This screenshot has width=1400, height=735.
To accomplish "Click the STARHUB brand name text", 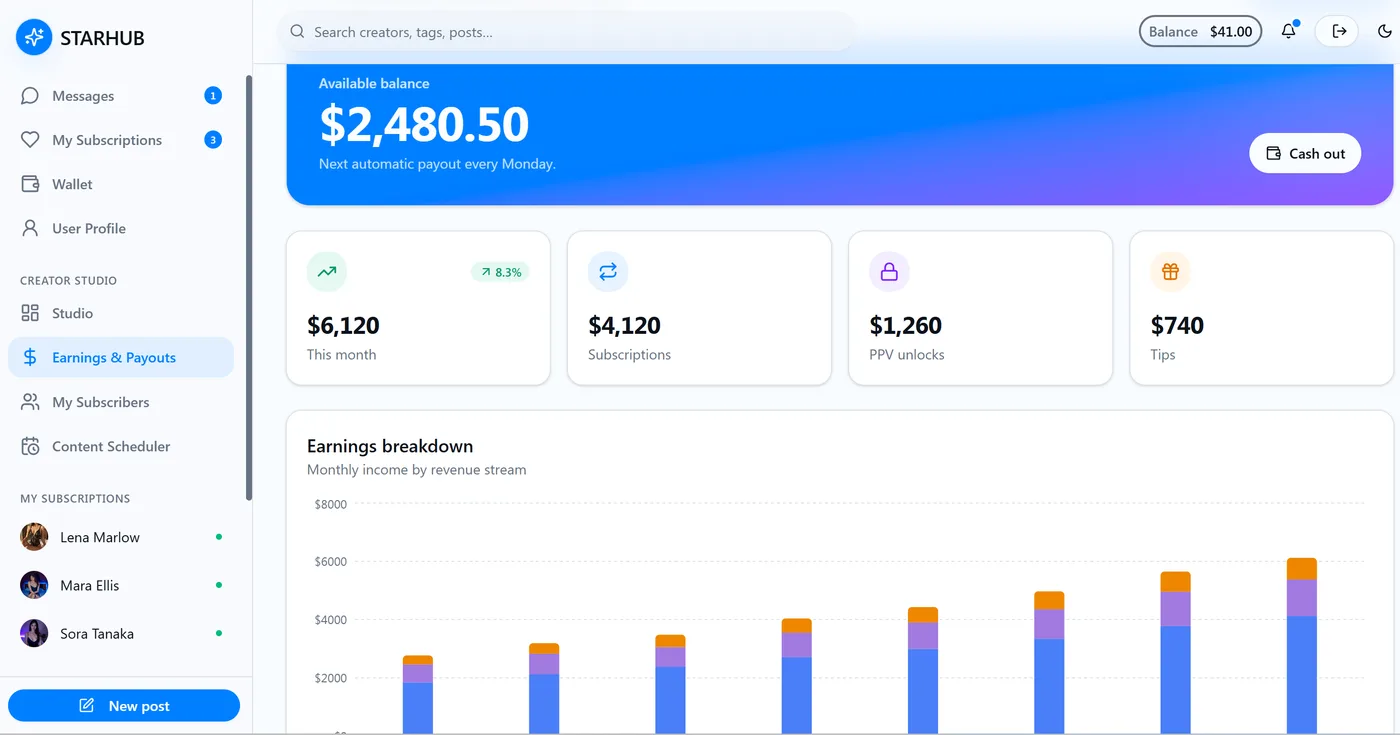I will tap(102, 38).
